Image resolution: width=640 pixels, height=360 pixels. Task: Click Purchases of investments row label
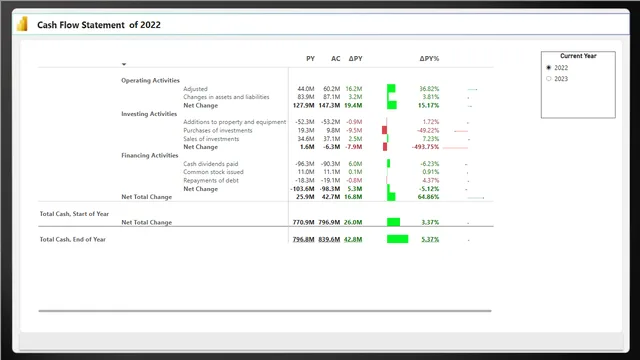pos(218,131)
